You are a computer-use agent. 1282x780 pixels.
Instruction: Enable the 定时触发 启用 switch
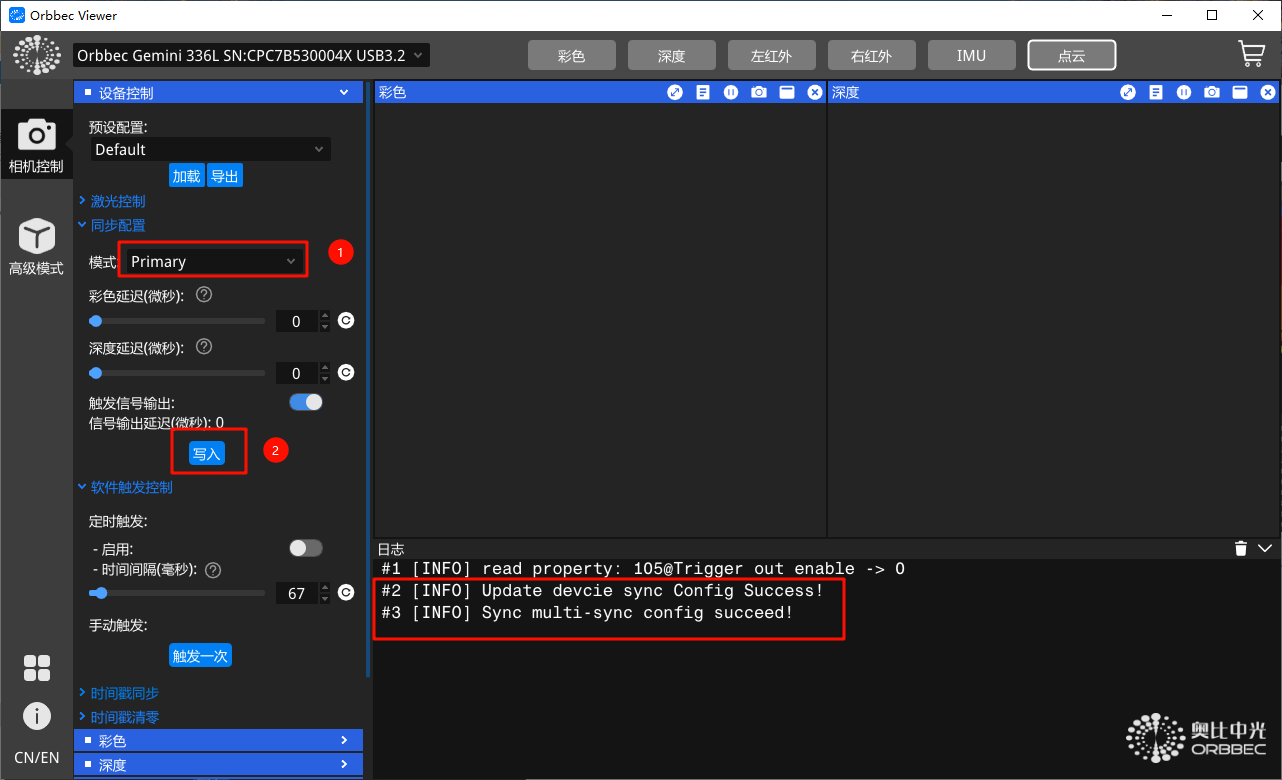point(306,548)
